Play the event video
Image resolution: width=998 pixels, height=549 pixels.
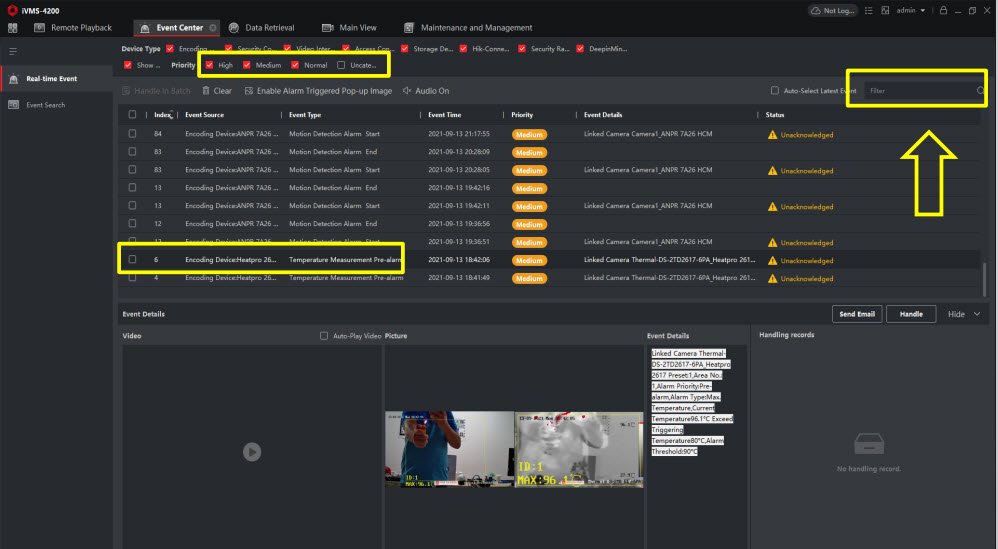(x=252, y=452)
